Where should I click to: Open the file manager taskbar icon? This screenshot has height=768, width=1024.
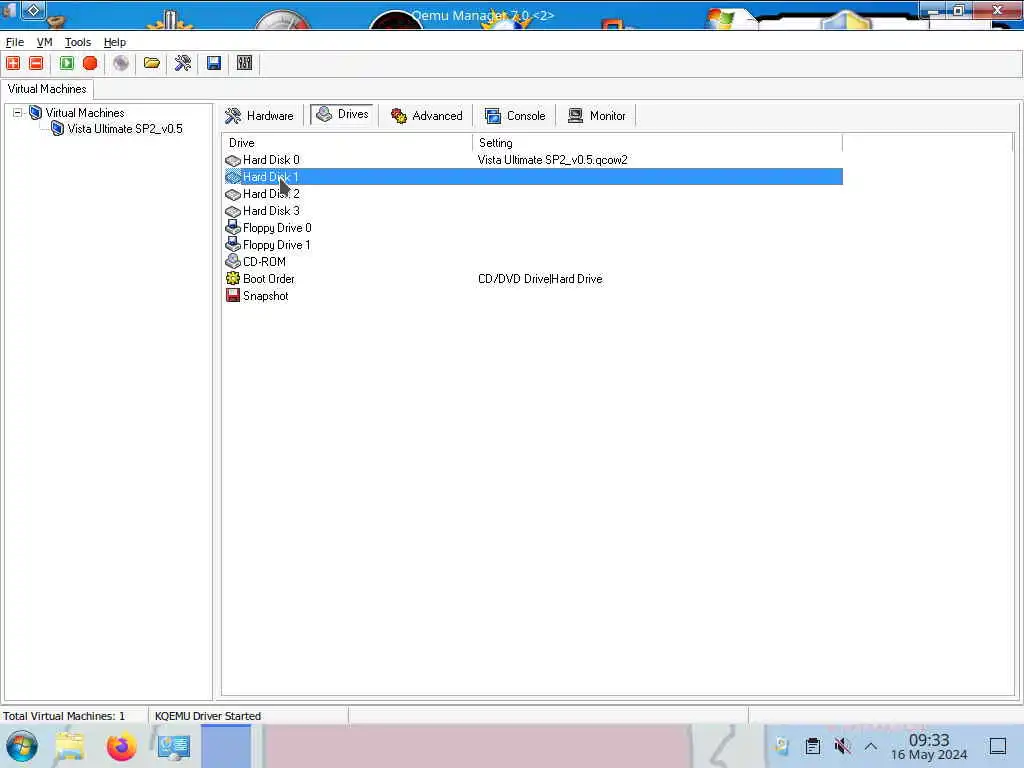pyautogui.click(x=70, y=746)
